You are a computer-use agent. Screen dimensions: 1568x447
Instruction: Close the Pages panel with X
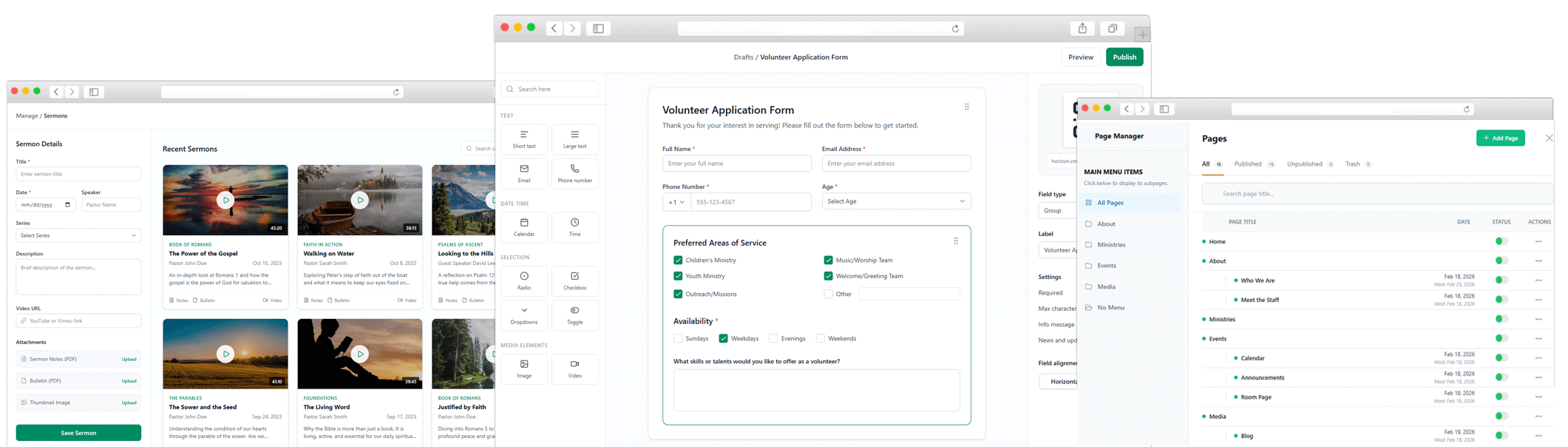tap(1549, 138)
